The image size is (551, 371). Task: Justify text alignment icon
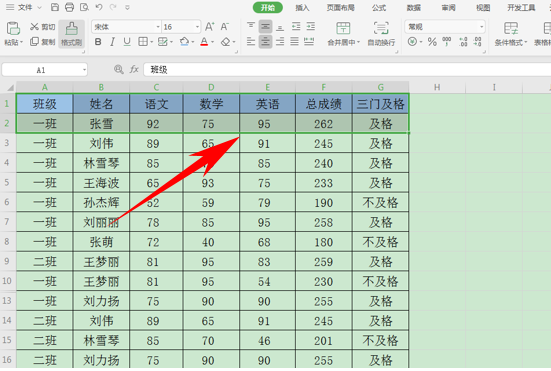294,42
